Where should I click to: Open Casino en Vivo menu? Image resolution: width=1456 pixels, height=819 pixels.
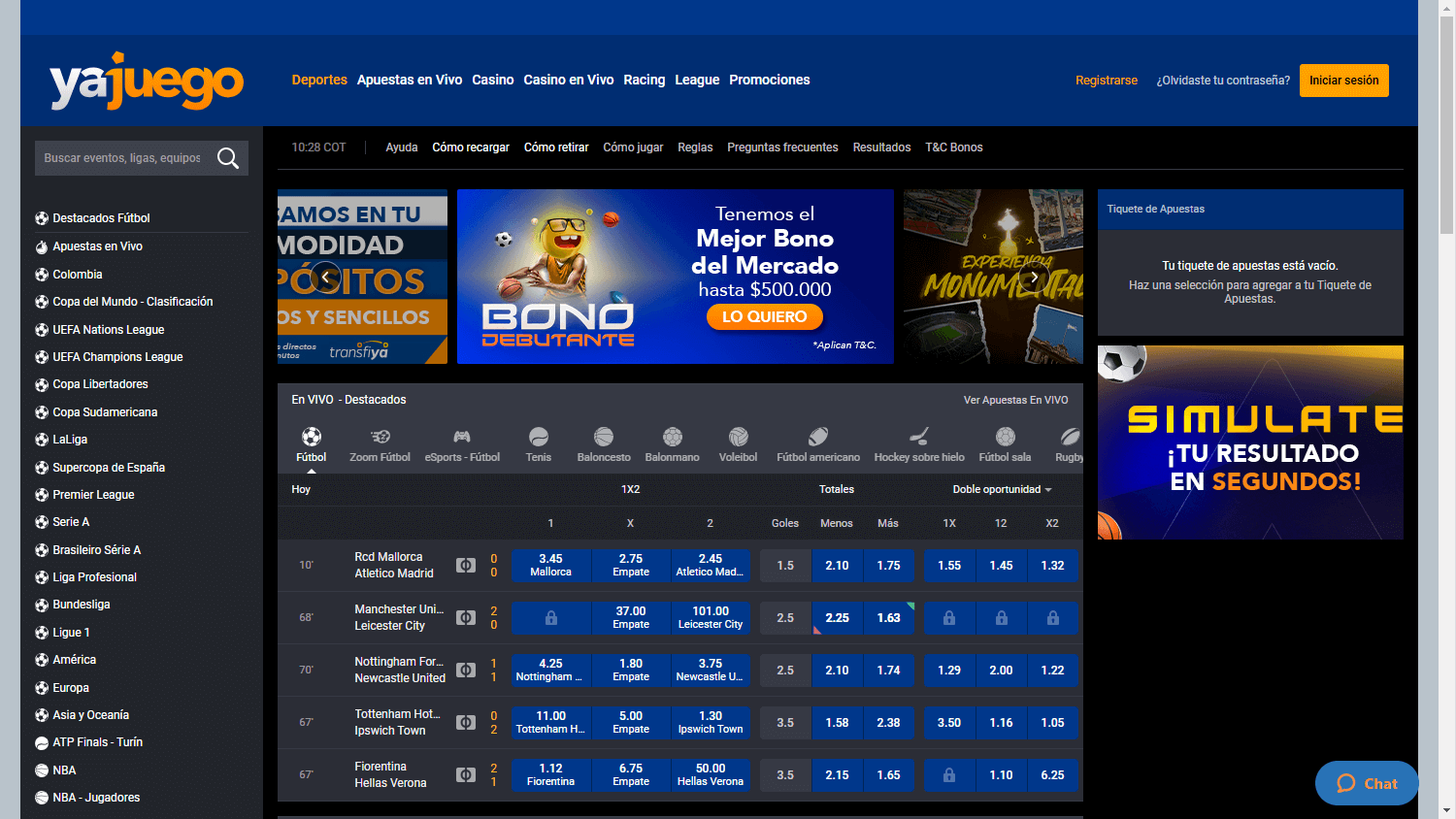click(x=569, y=80)
